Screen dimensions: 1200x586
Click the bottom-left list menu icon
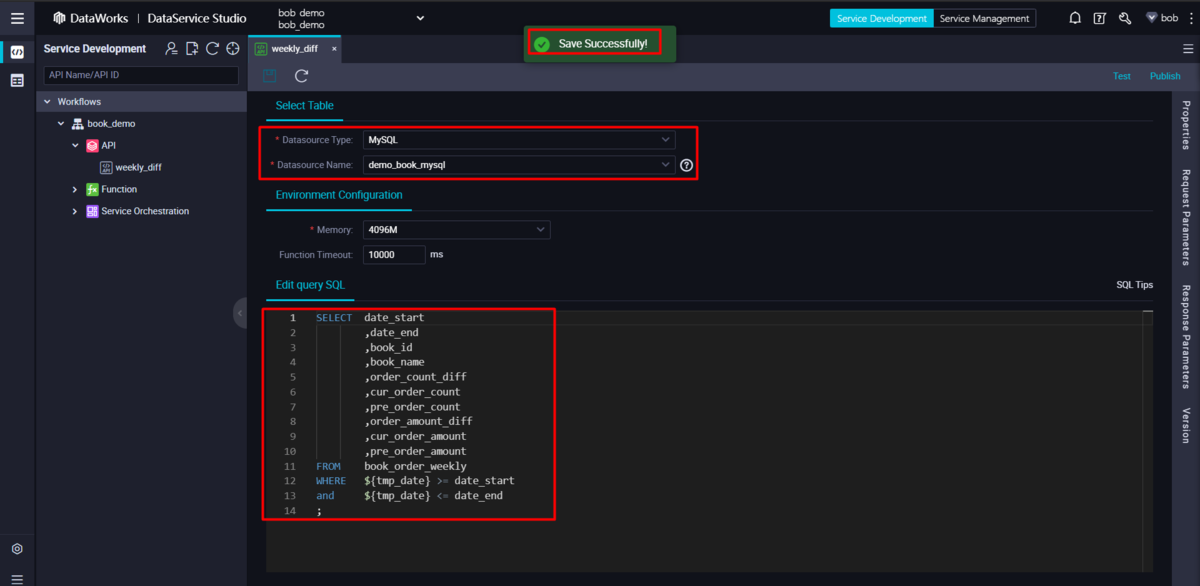pos(17,578)
